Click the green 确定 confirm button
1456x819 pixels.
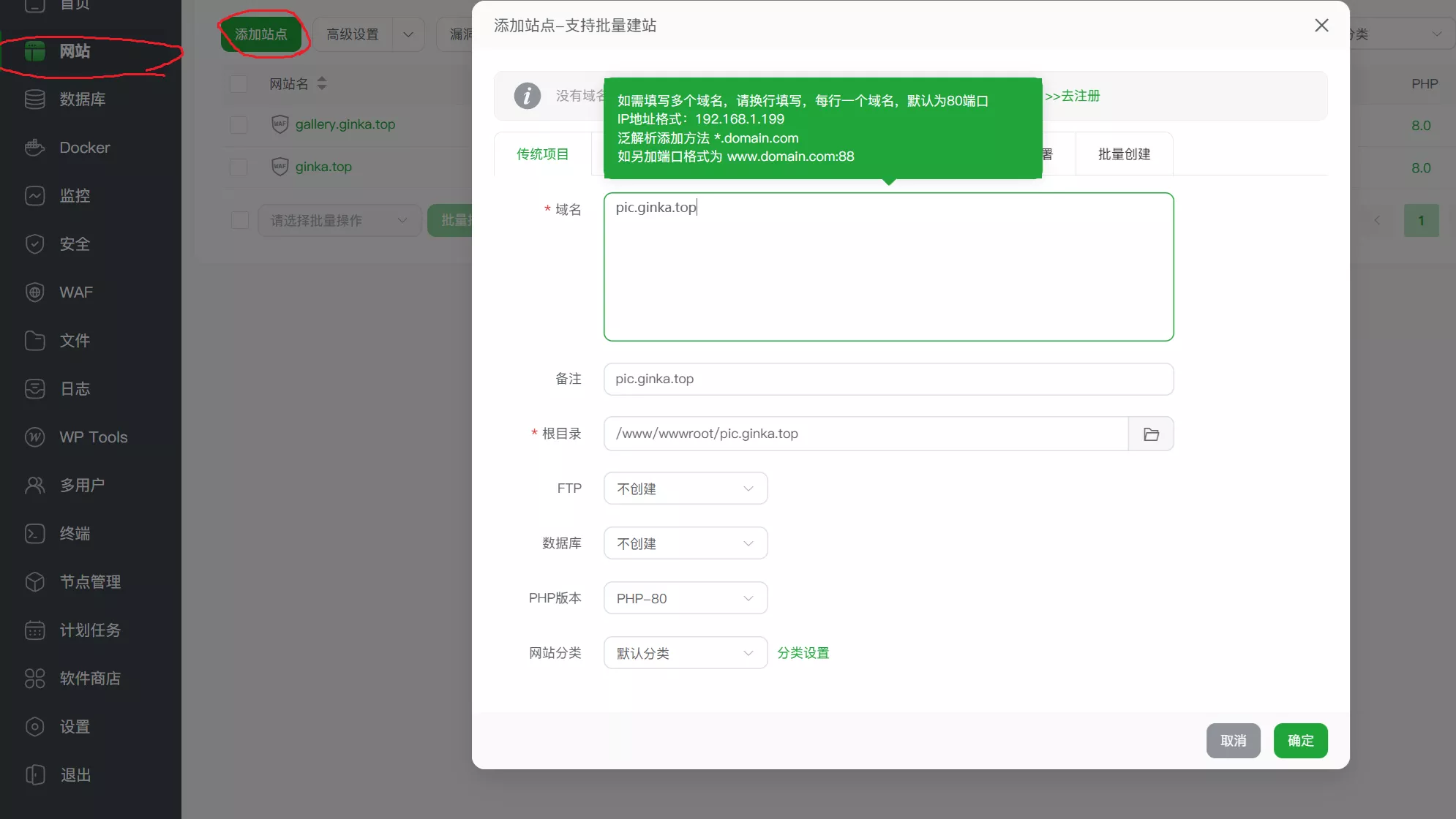[x=1300, y=741]
